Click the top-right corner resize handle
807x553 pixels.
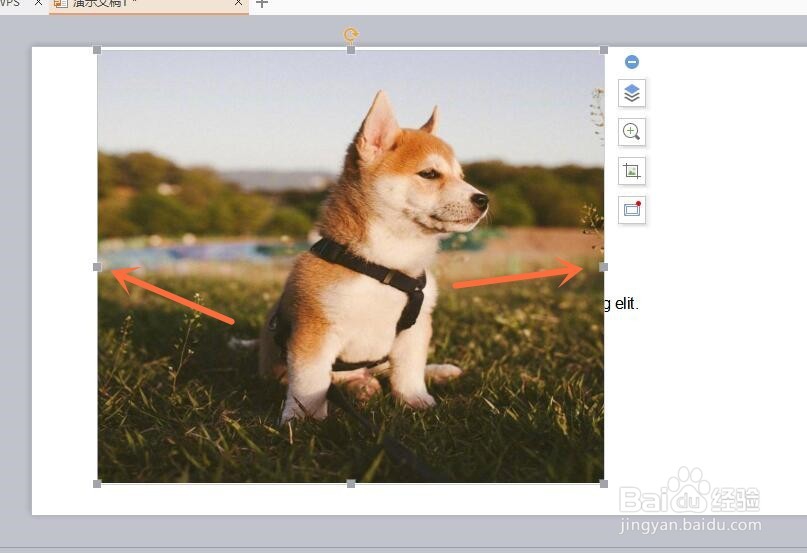[604, 50]
